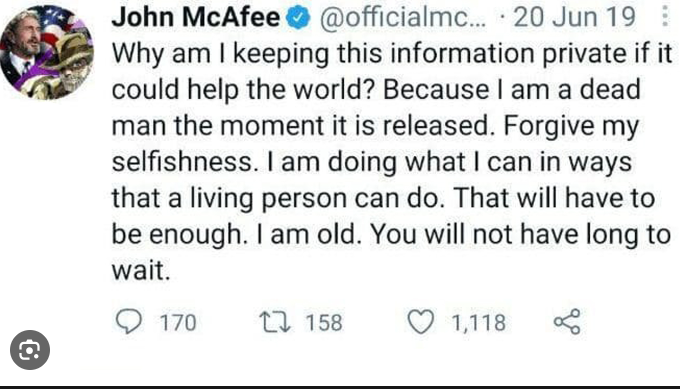Like the tweet with the heart icon

pyautogui.click(x=421, y=322)
